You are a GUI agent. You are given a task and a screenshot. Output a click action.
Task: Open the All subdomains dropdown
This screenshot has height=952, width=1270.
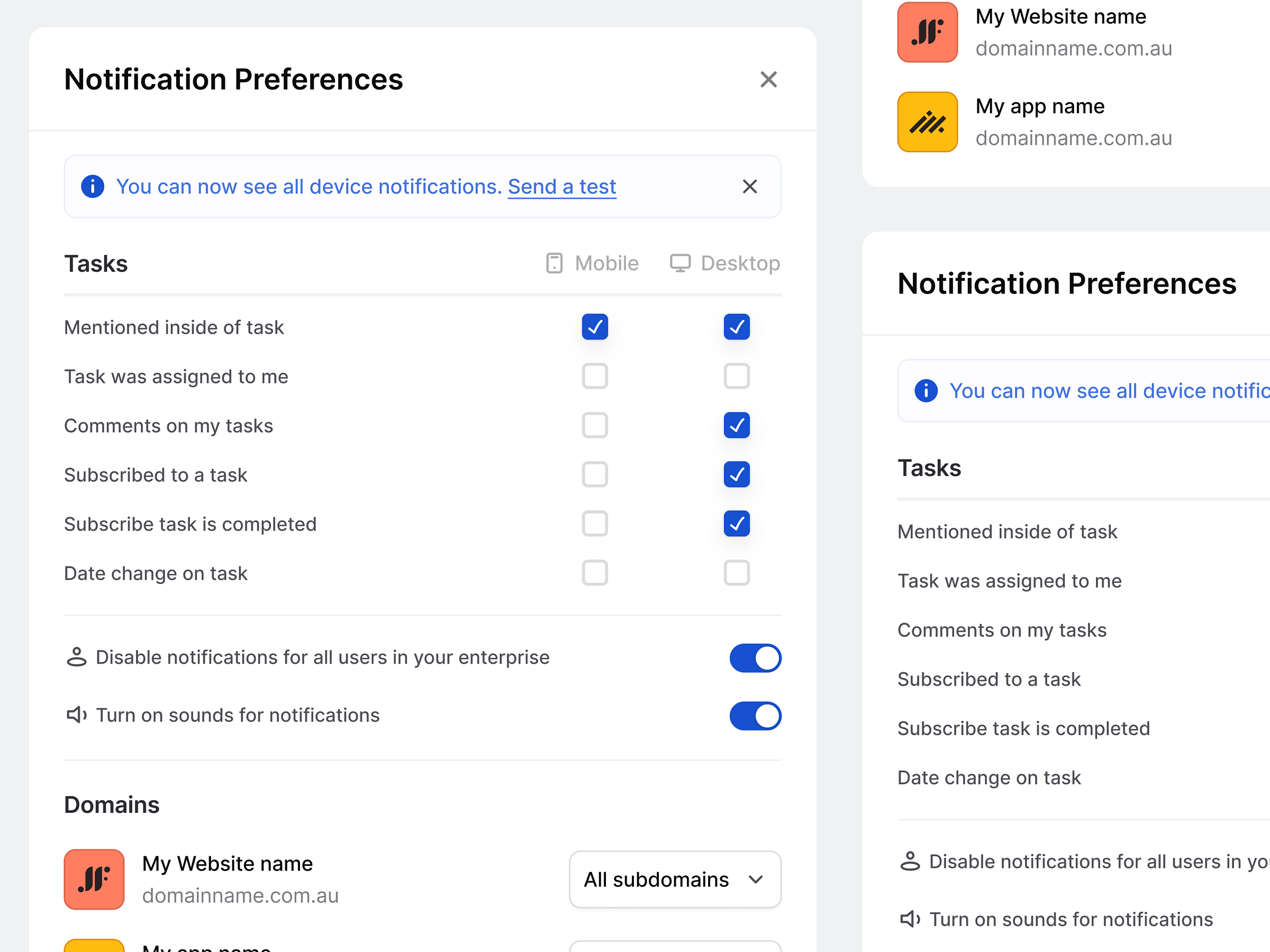675,879
